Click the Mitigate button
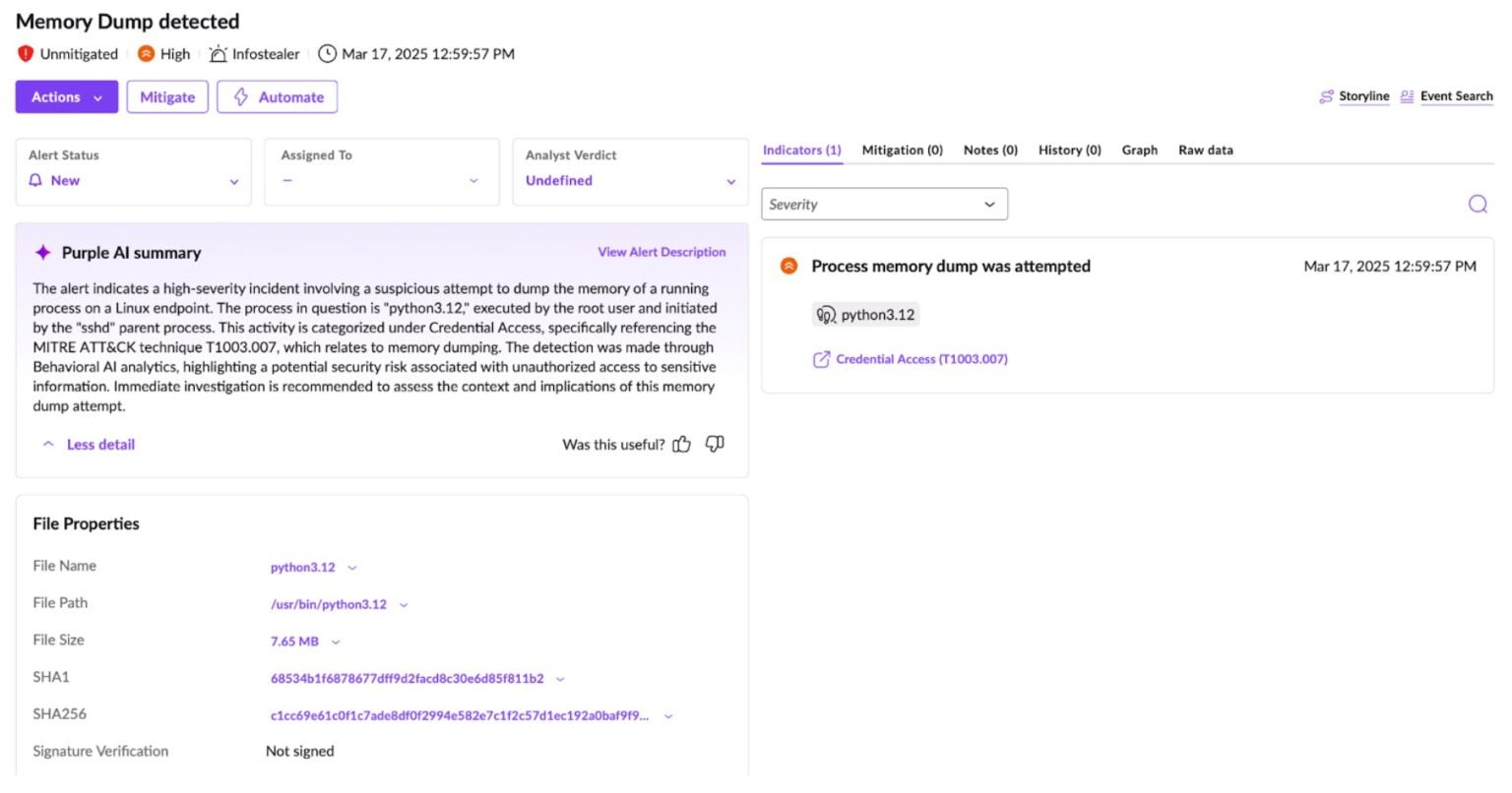The height and width of the screenshot is (793, 1512). pos(167,97)
